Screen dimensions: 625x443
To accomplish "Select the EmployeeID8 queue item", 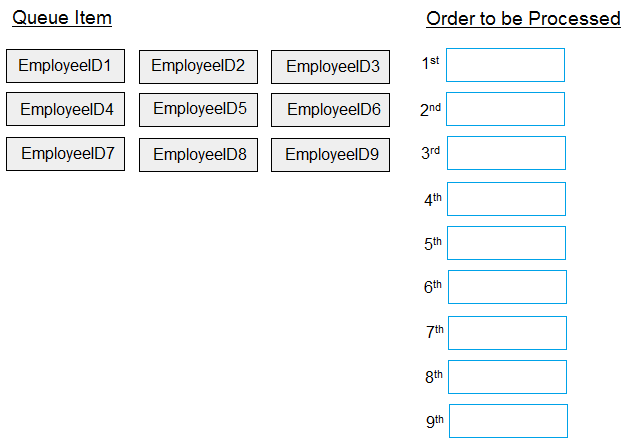I will (199, 155).
